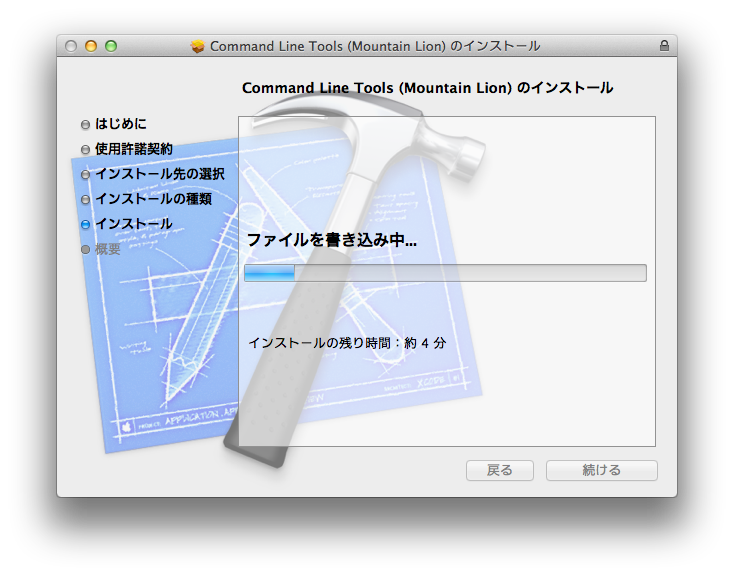Click the installation progress bar
This screenshot has height=576, width=734.
tap(445, 273)
